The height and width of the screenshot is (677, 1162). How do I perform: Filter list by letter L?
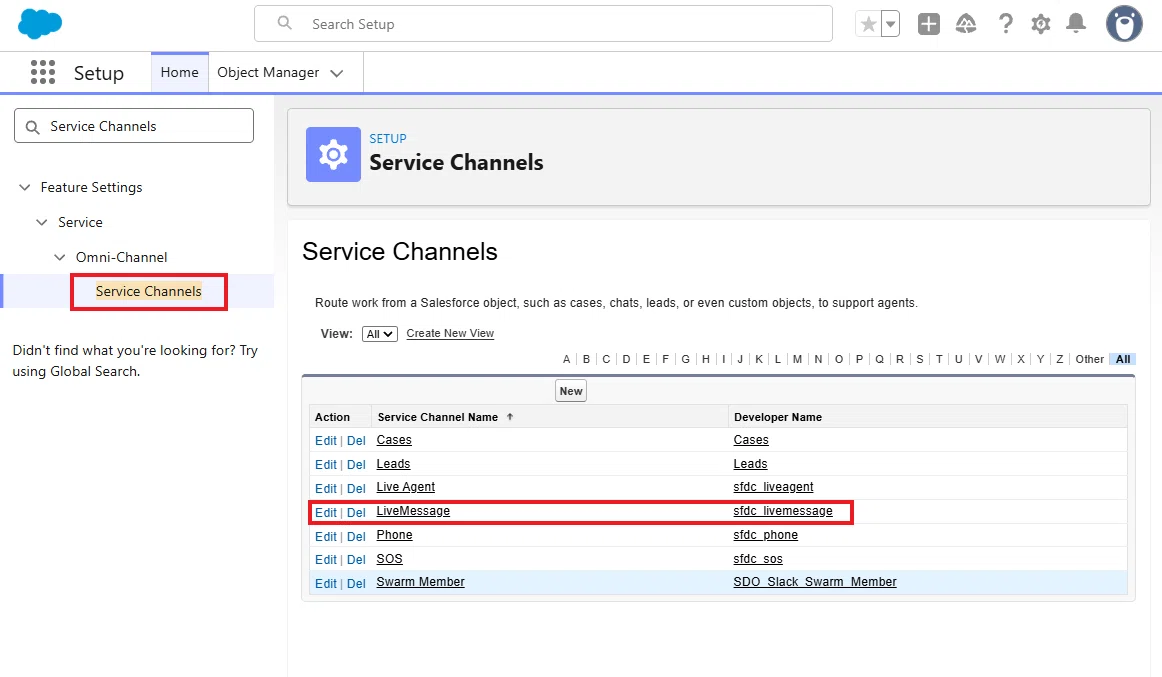tap(777, 359)
